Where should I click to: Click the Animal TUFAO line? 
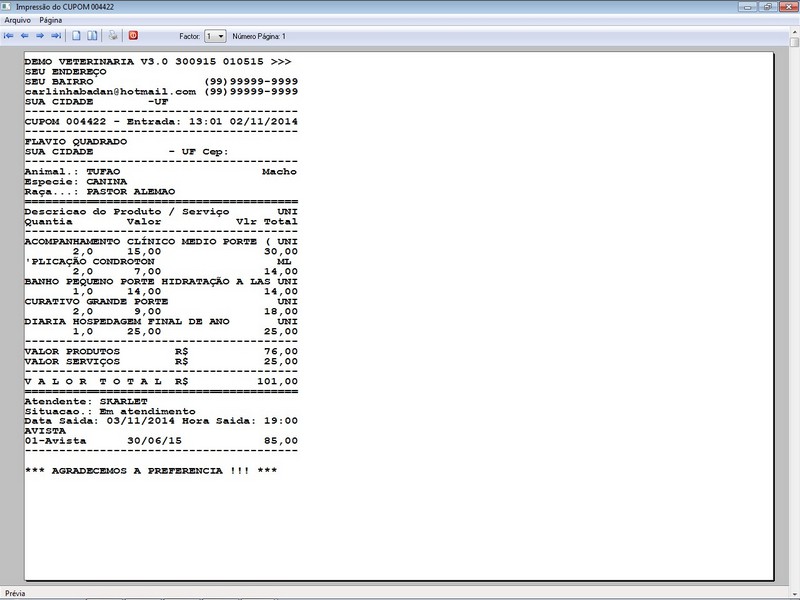click(160, 171)
